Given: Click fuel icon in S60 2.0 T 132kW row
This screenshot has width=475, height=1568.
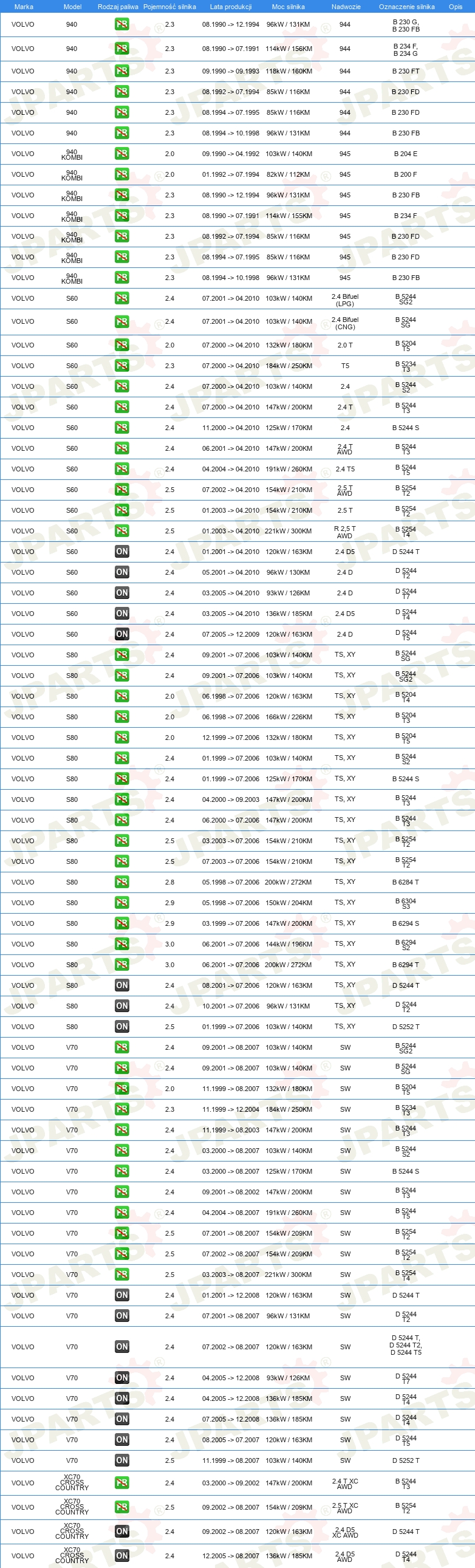Looking at the screenshot, I should click(122, 345).
